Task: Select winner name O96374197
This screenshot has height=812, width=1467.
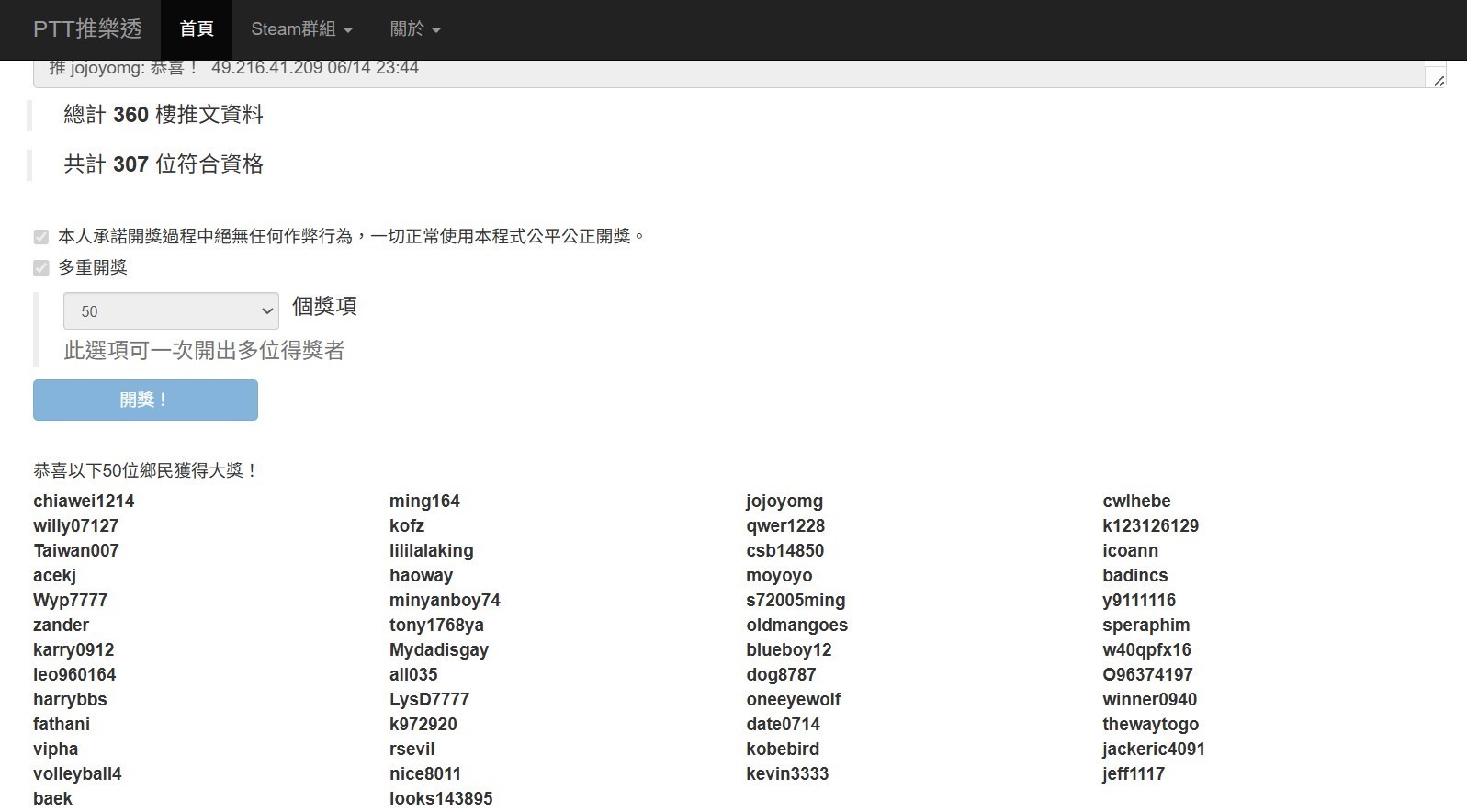Action: [x=1147, y=675]
